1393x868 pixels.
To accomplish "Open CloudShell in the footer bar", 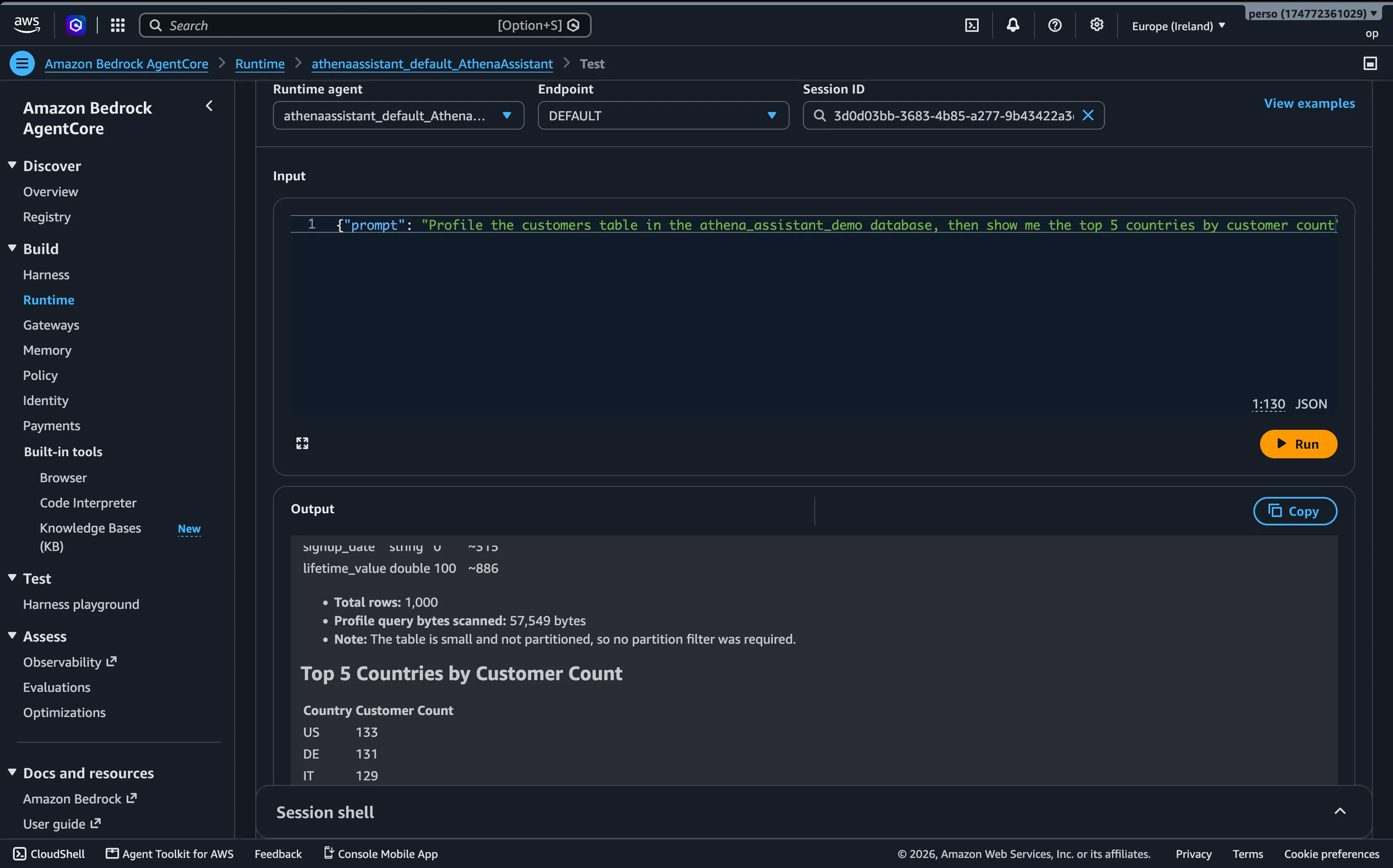I will 49,854.
